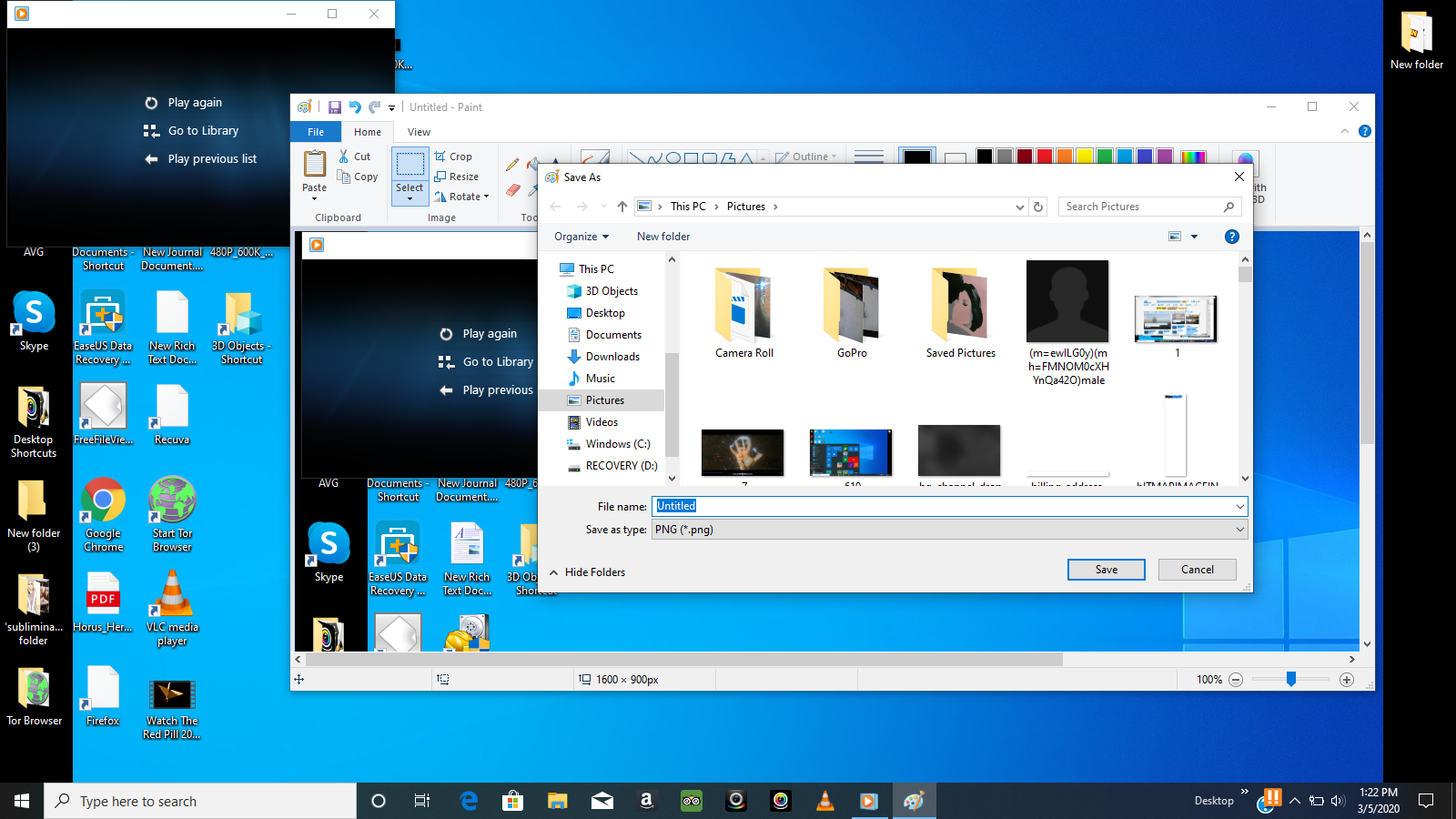Click the Change your view icon in Save As

coord(1175,237)
